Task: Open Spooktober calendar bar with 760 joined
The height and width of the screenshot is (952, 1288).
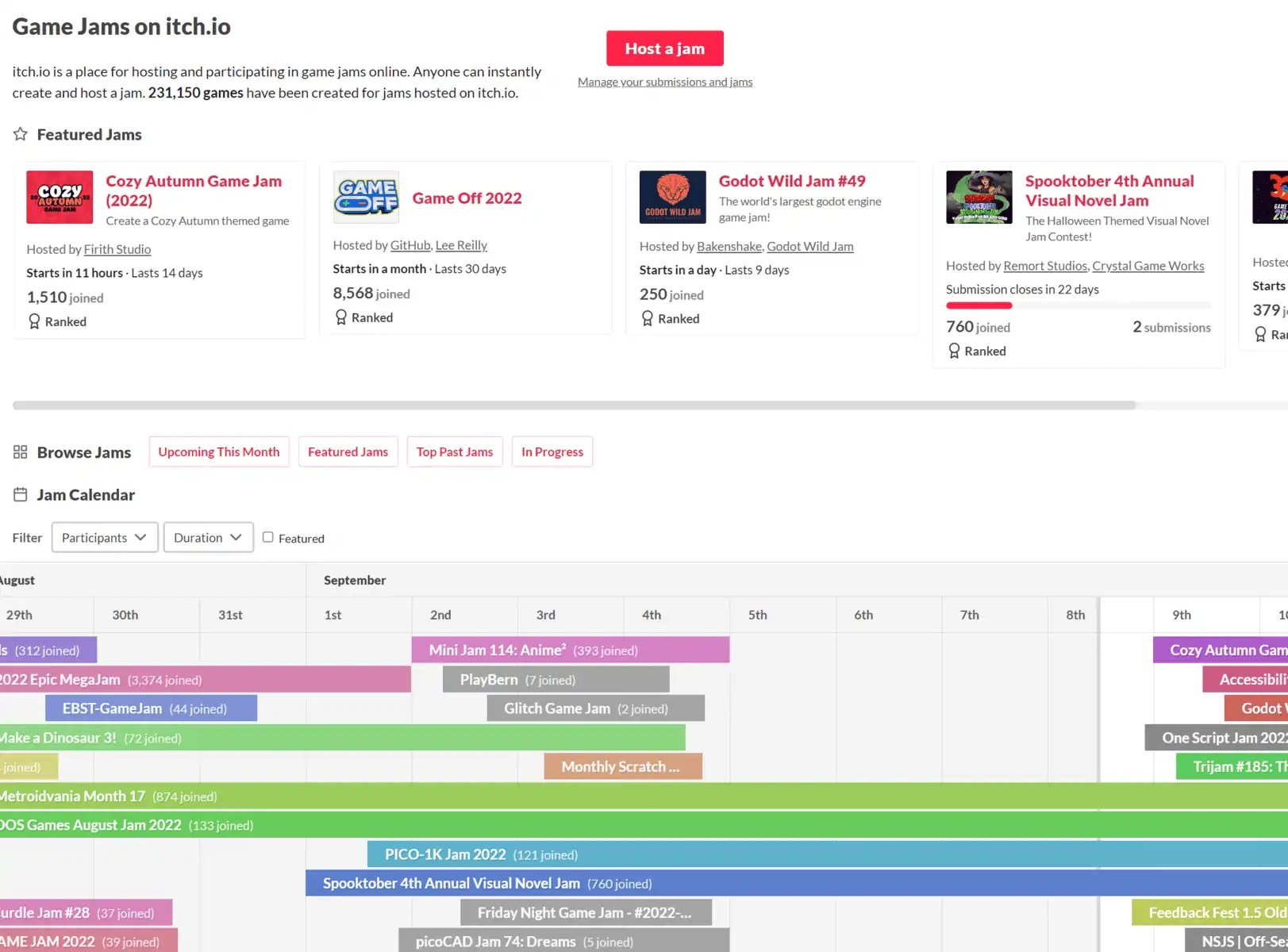Action: click(797, 883)
